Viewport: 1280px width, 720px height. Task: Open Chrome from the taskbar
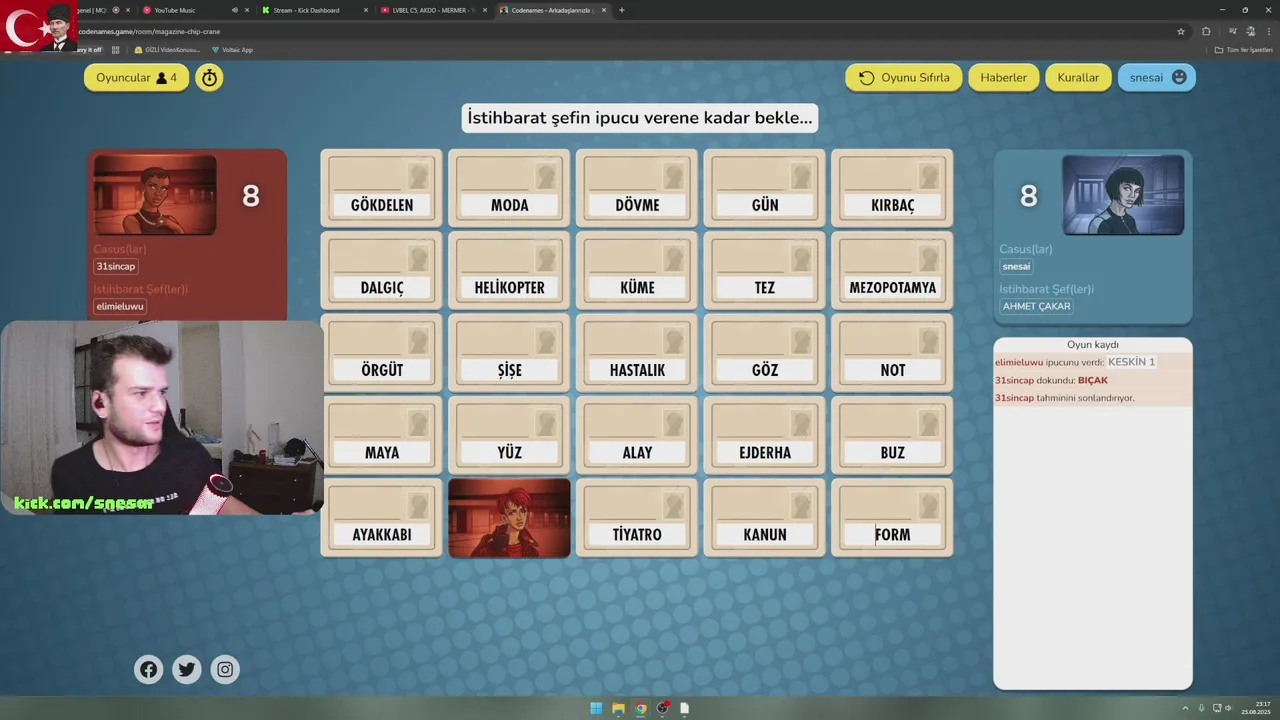pos(641,708)
